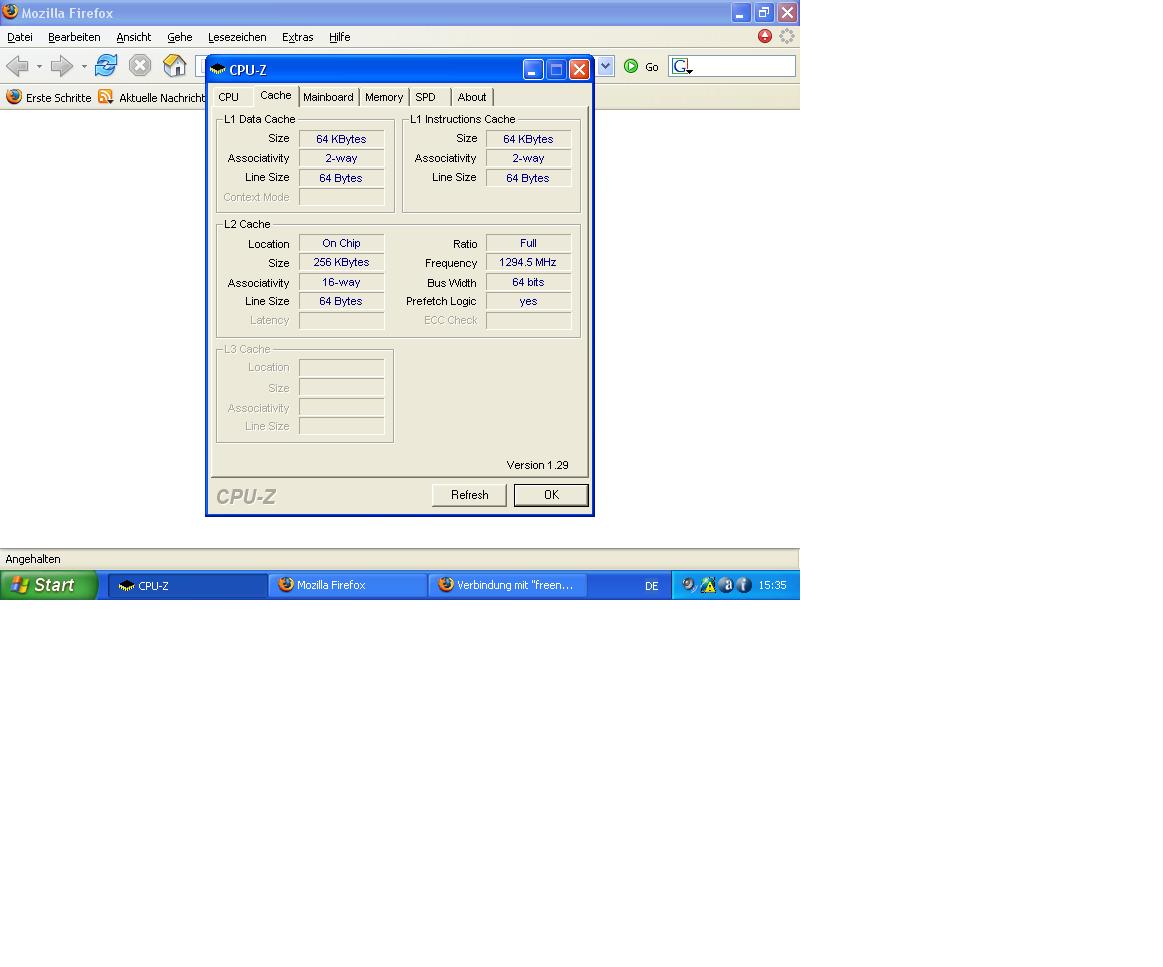Viewport: 1163px width, 967px height.
Task: Switch to Mainboard tab
Action: (329, 97)
